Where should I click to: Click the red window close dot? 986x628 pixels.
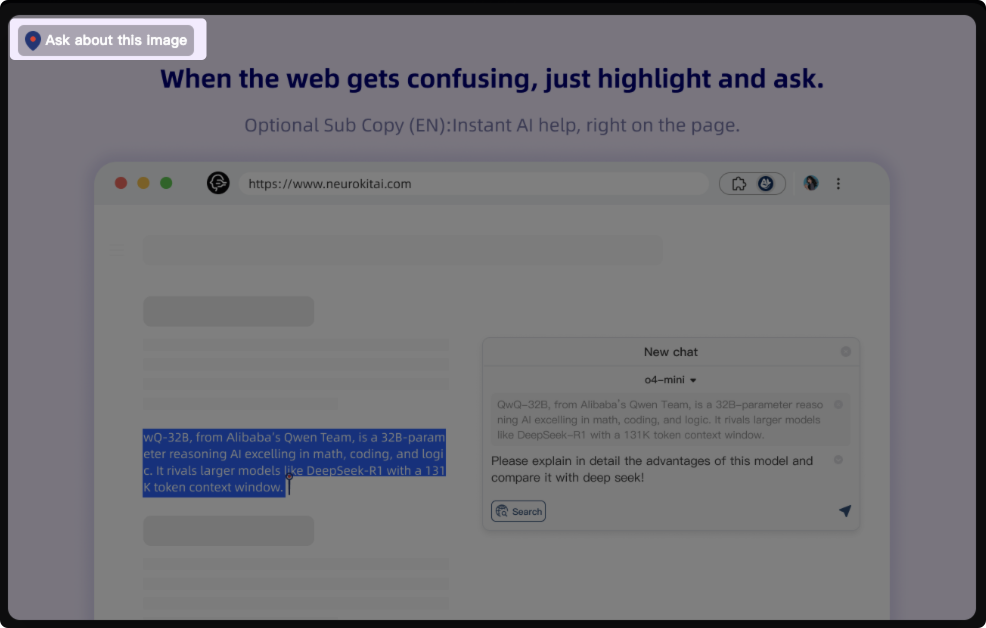pos(121,183)
